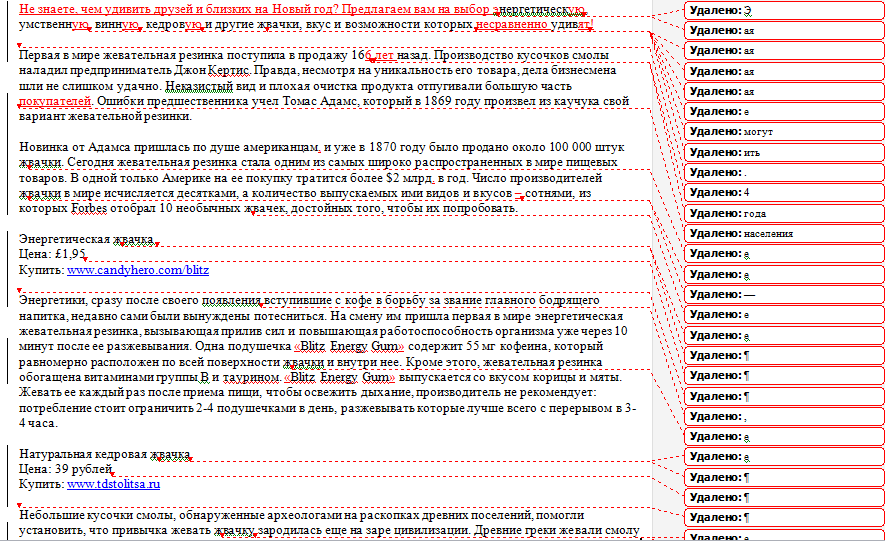Select the revision balloon 'Удалено: ить'
This screenshot has height=541, width=885.
tap(784, 152)
